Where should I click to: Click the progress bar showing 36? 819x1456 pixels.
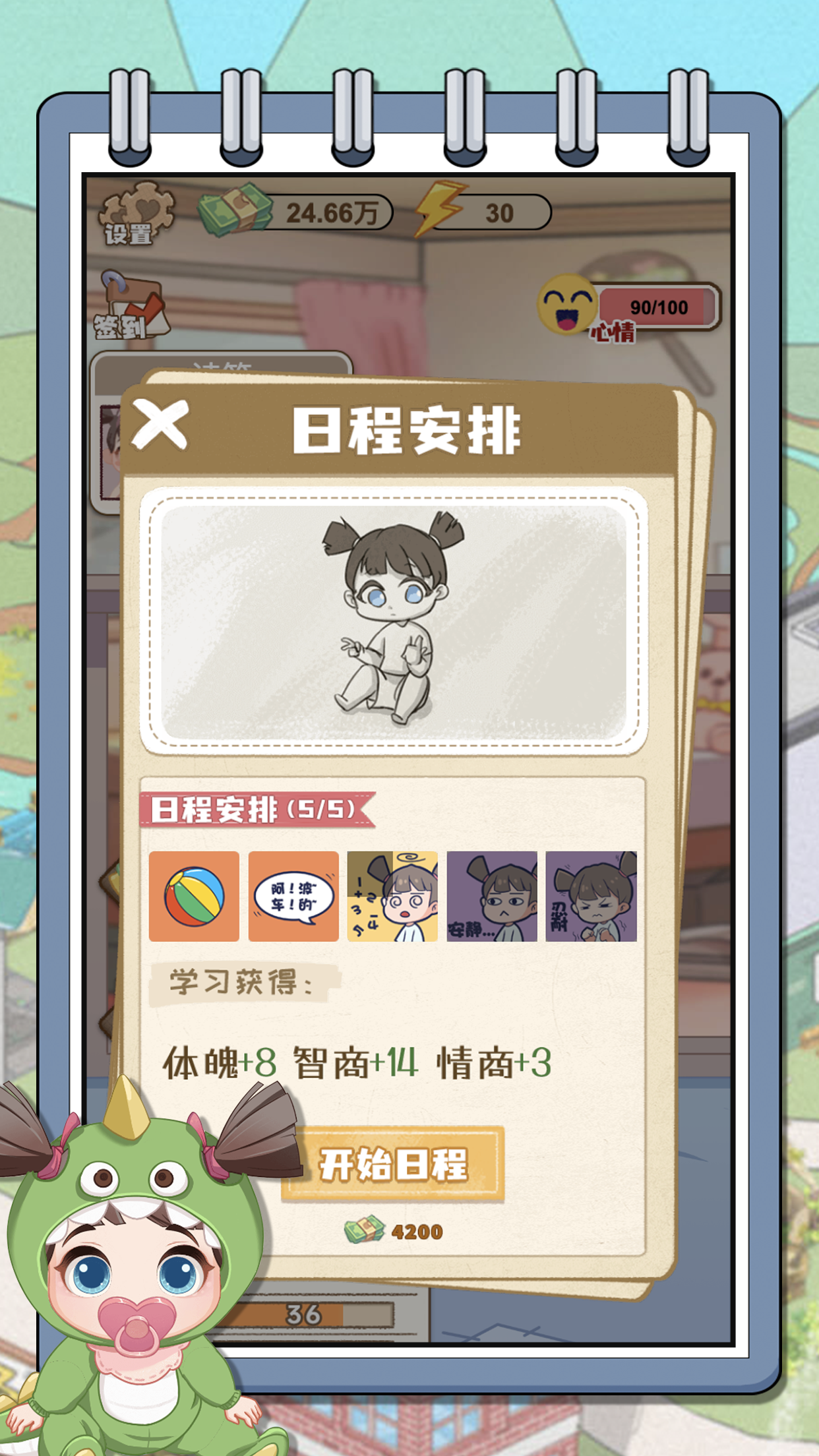(x=303, y=1314)
